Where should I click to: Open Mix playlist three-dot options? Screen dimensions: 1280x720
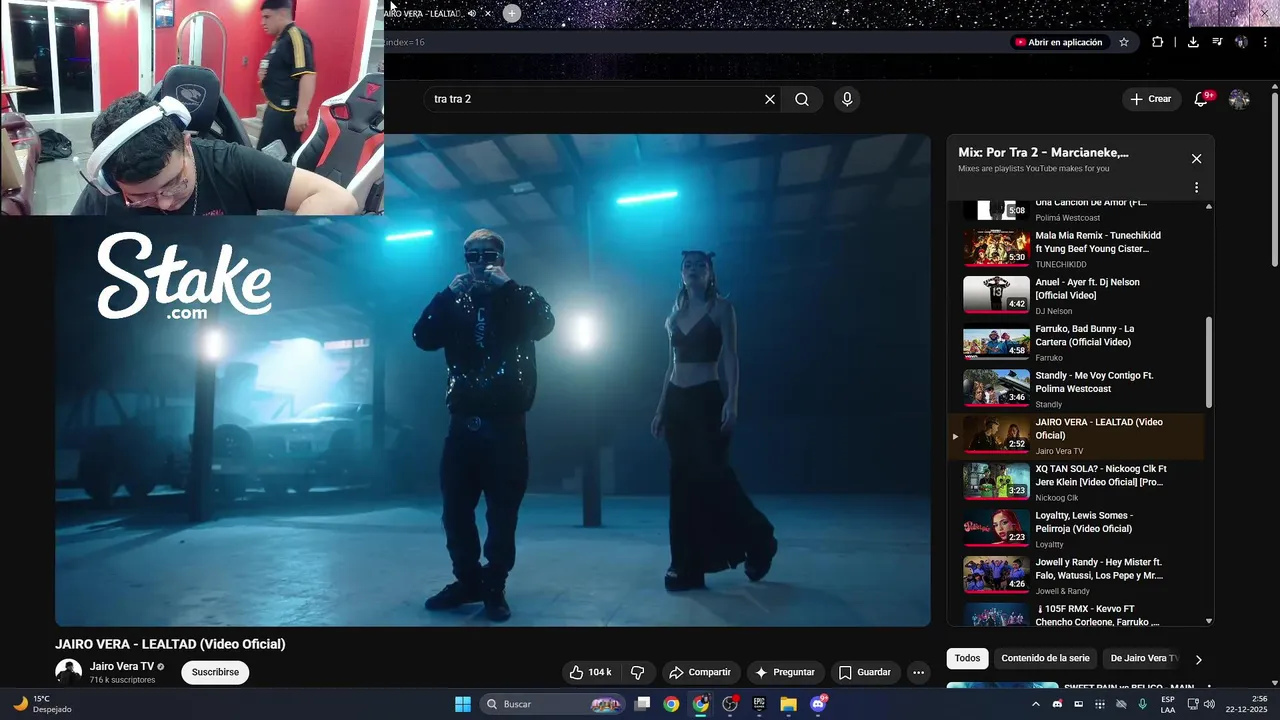(x=1196, y=187)
